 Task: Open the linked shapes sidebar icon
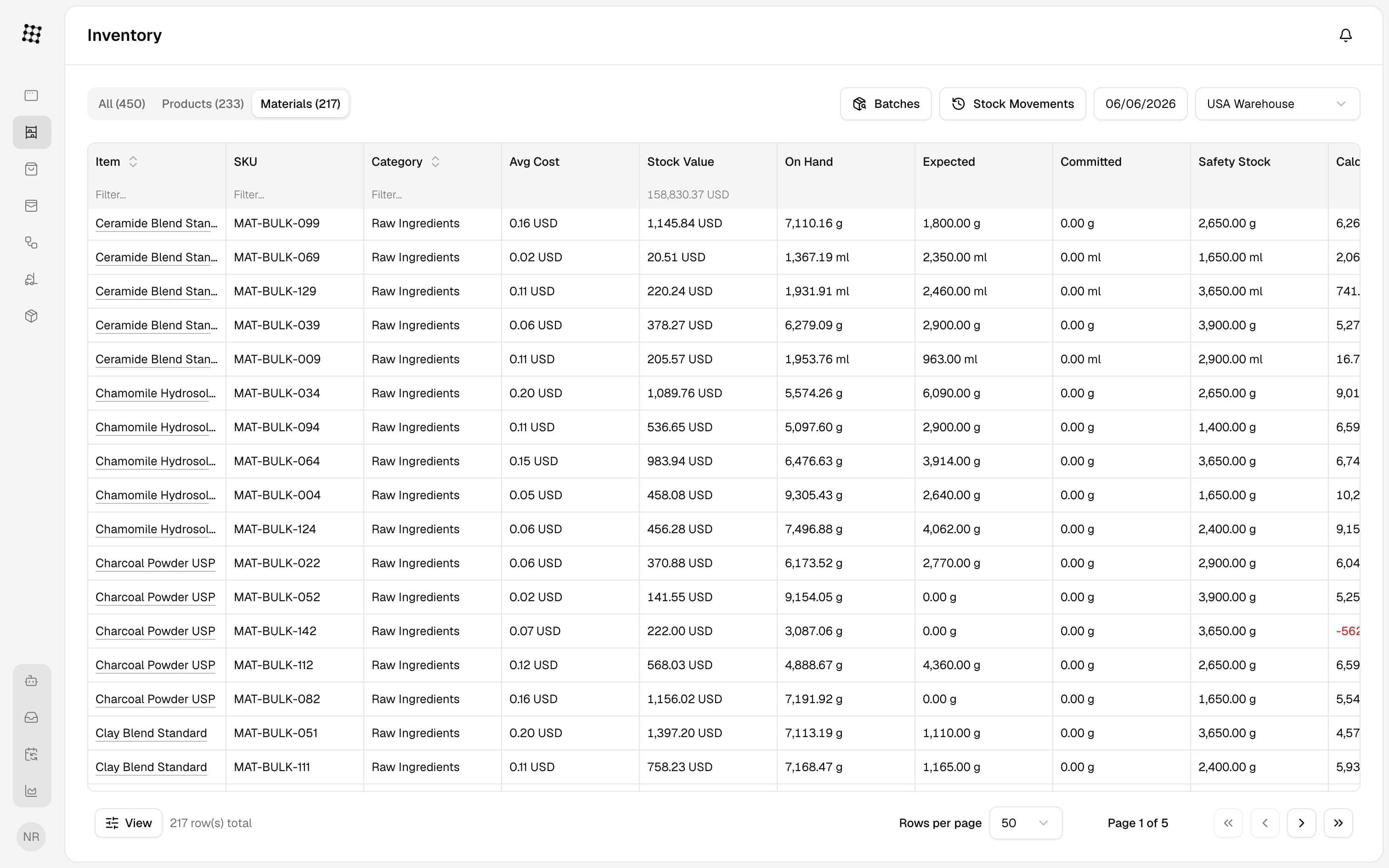[x=32, y=242]
